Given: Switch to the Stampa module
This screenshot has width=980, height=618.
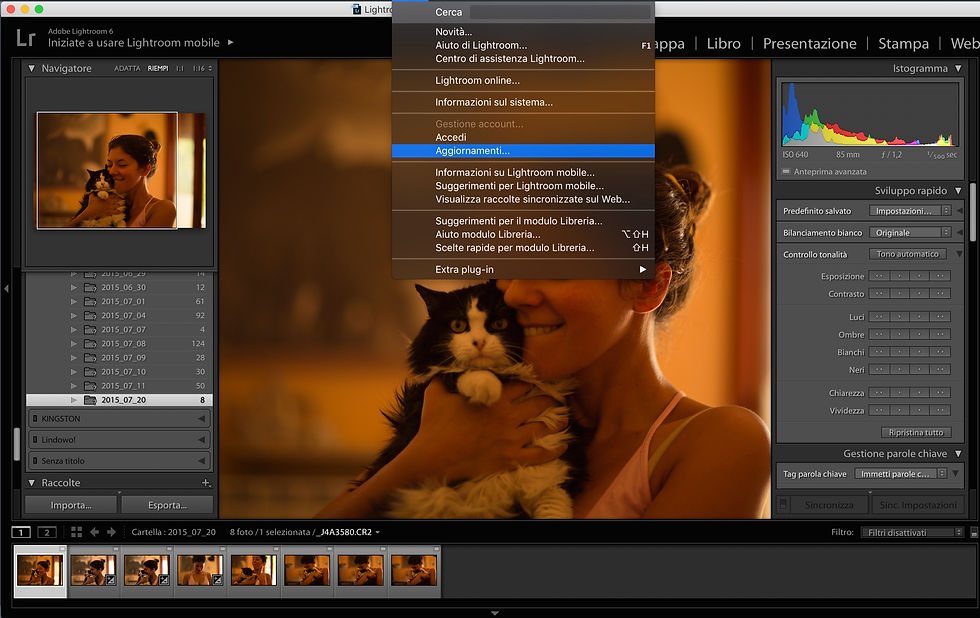Looking at the screenshot, I should click(903, 44).
